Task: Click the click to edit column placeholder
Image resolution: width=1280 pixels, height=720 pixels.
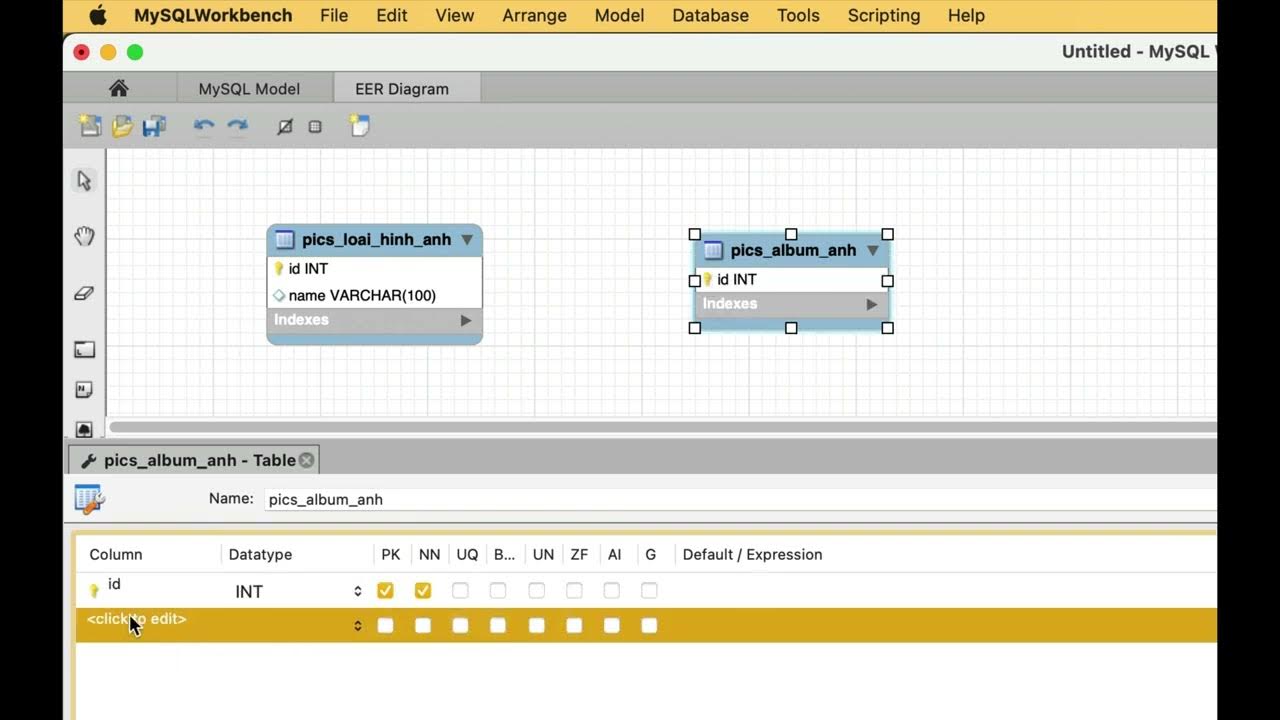Action: [136, 619]
